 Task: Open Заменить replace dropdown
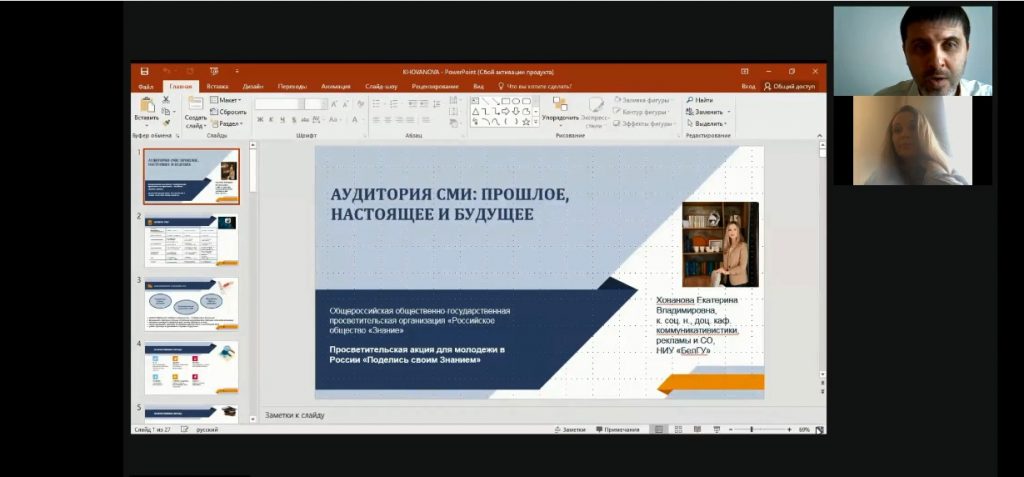[708, 112]
